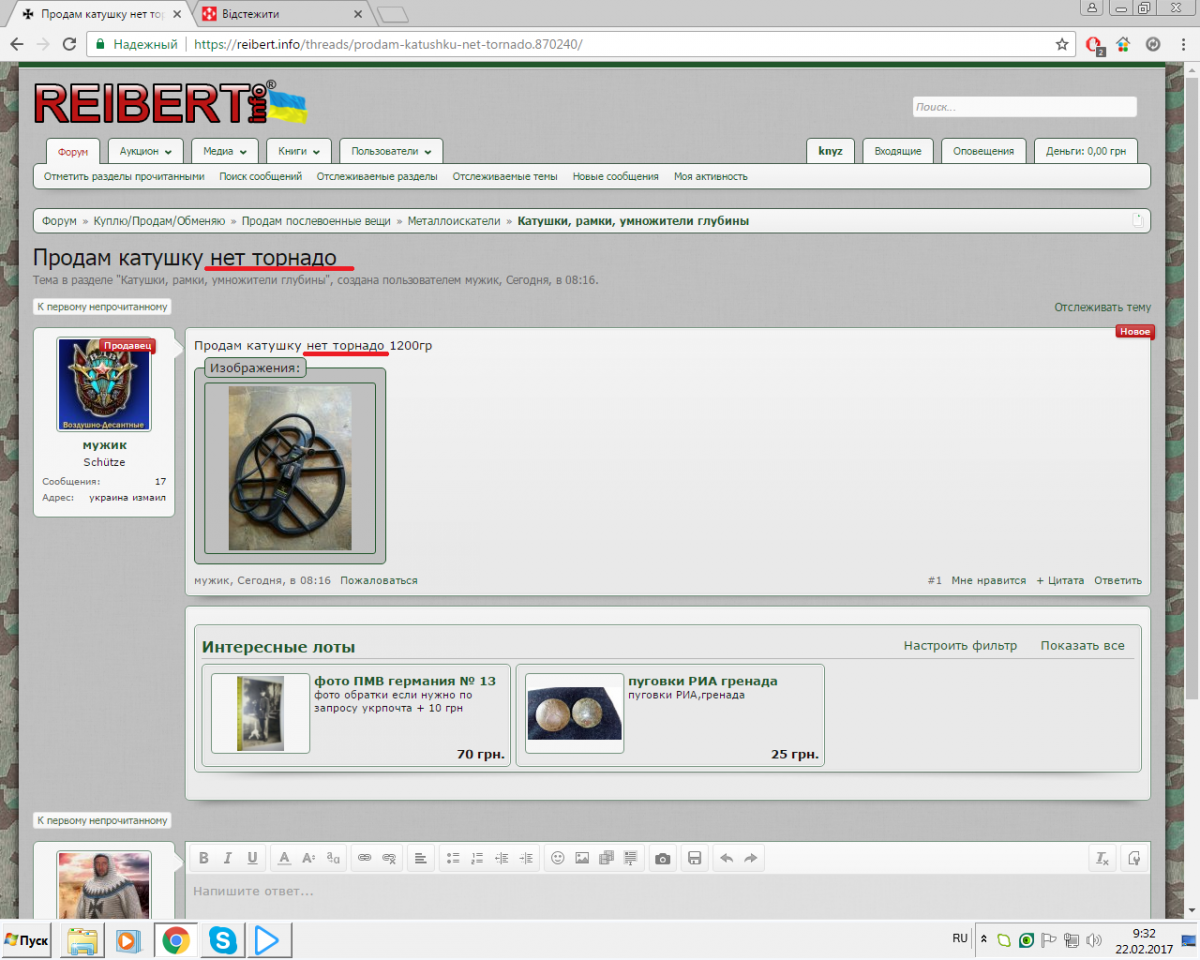Image resolution: width=1200 pixels, height=960 pixels.
Task: Click 'Пожаловаться' report link on post
Action: point(379,580)
